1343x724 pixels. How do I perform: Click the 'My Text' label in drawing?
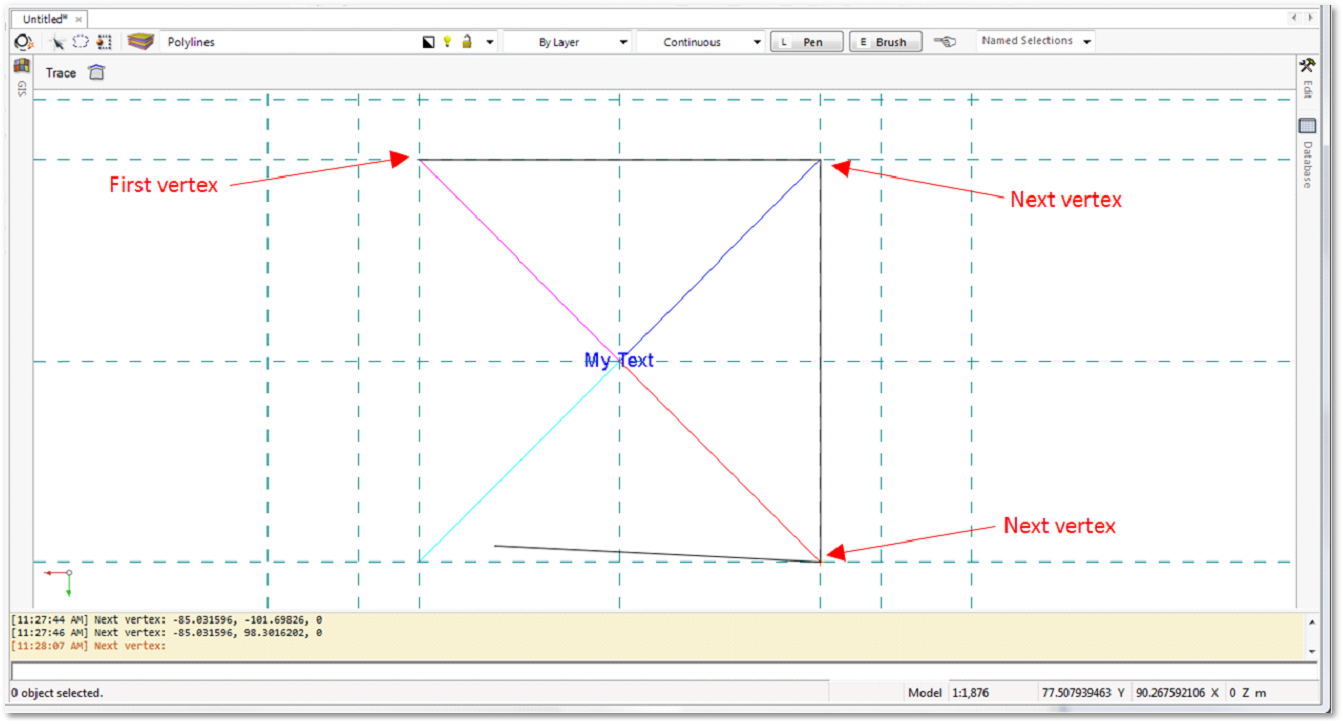[x=619, y=360]
